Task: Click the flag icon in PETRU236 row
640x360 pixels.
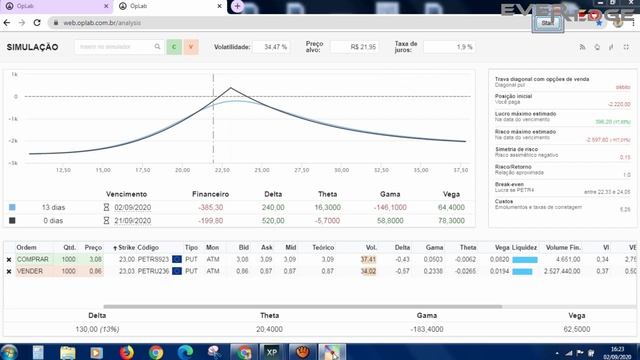Action: 177,271
